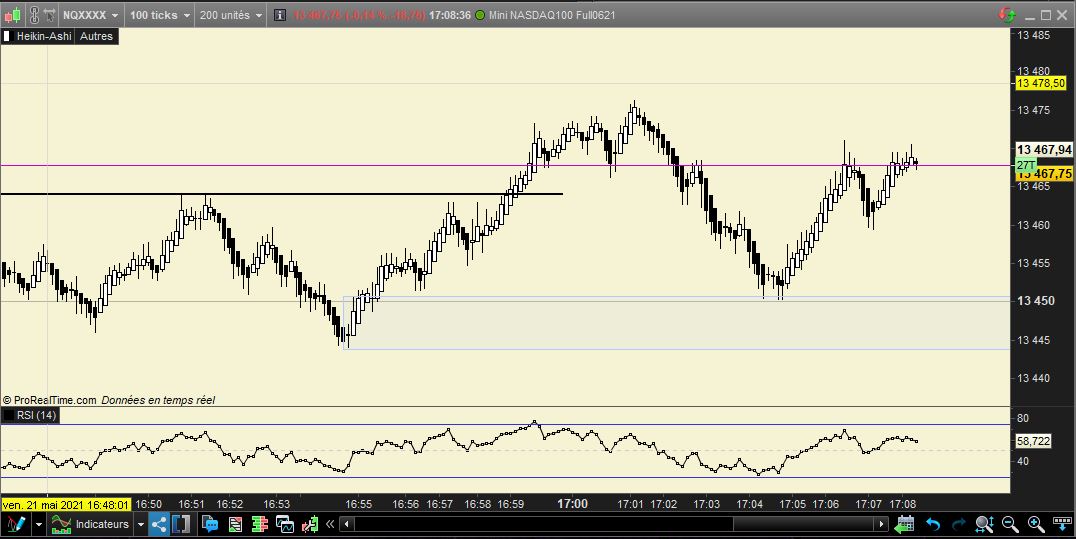Click the bracket template icon
The height and width of the screenshot is (539, 1076).
point(181,525)
